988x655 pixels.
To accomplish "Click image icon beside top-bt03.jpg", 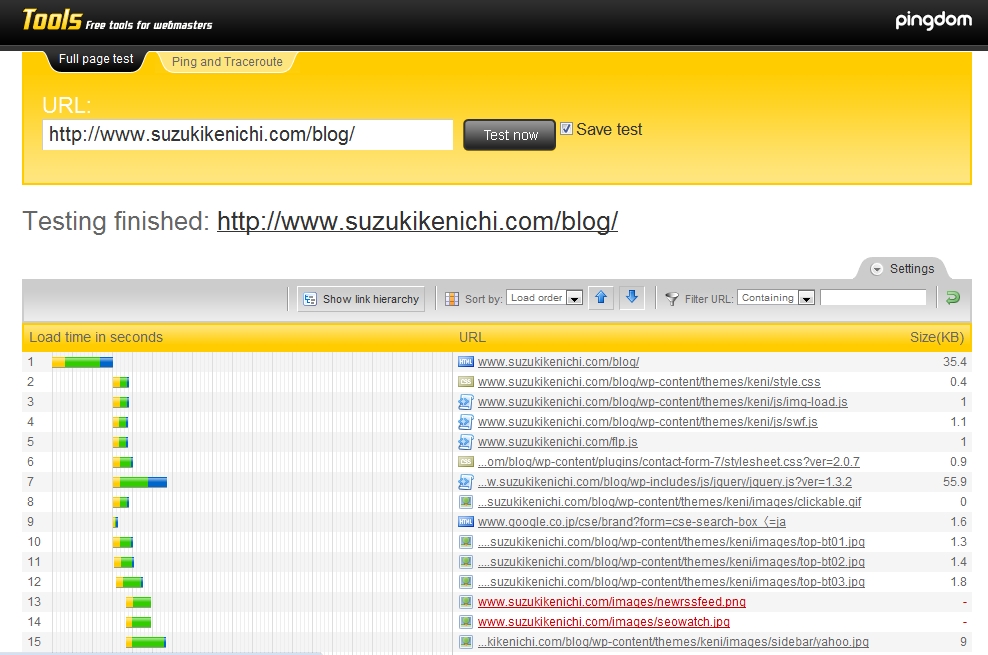I will pyautogui.click(x=466, y=582).
